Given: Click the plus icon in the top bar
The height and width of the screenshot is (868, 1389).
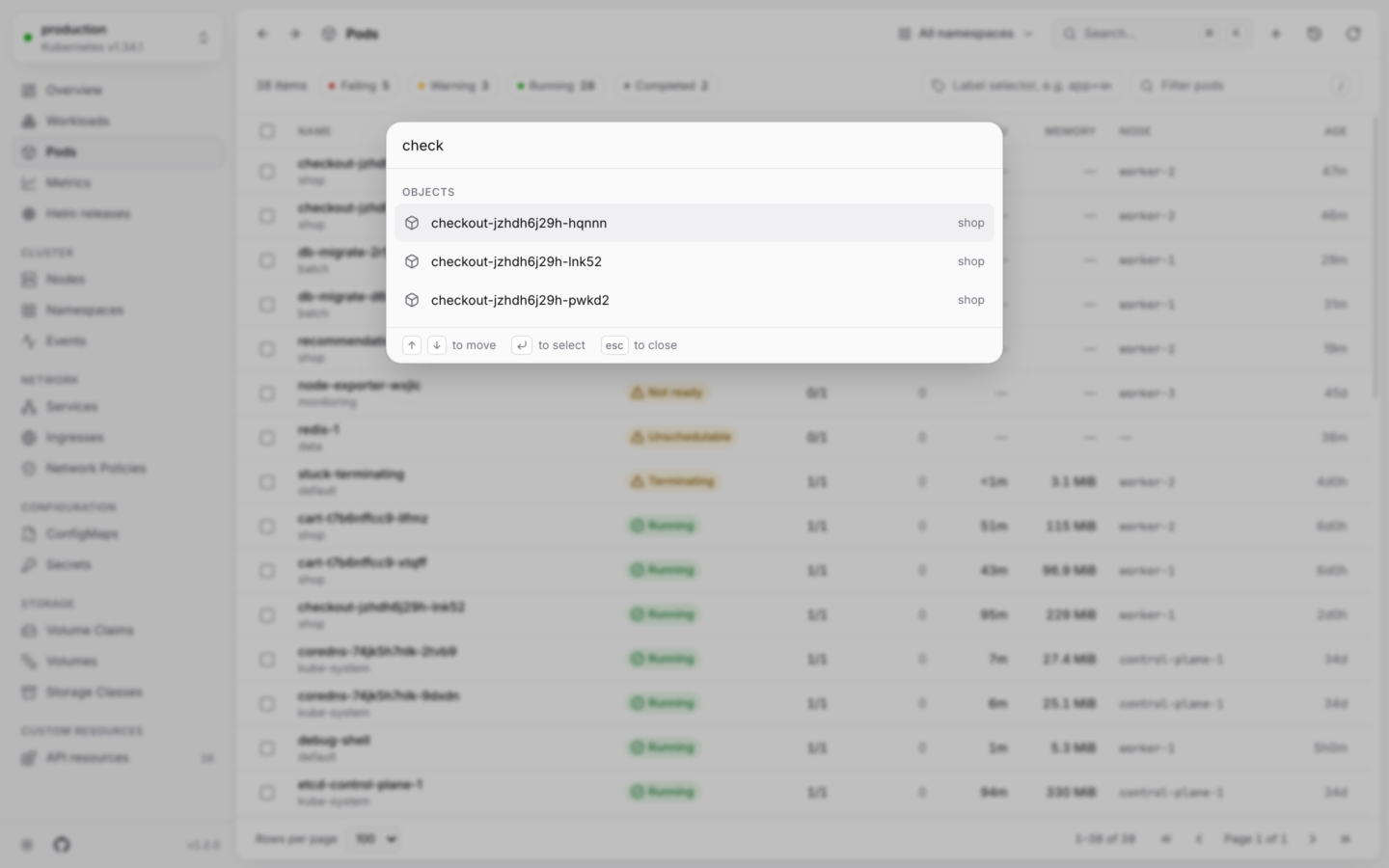Looking at the screenshot, I should point(1275,34).
